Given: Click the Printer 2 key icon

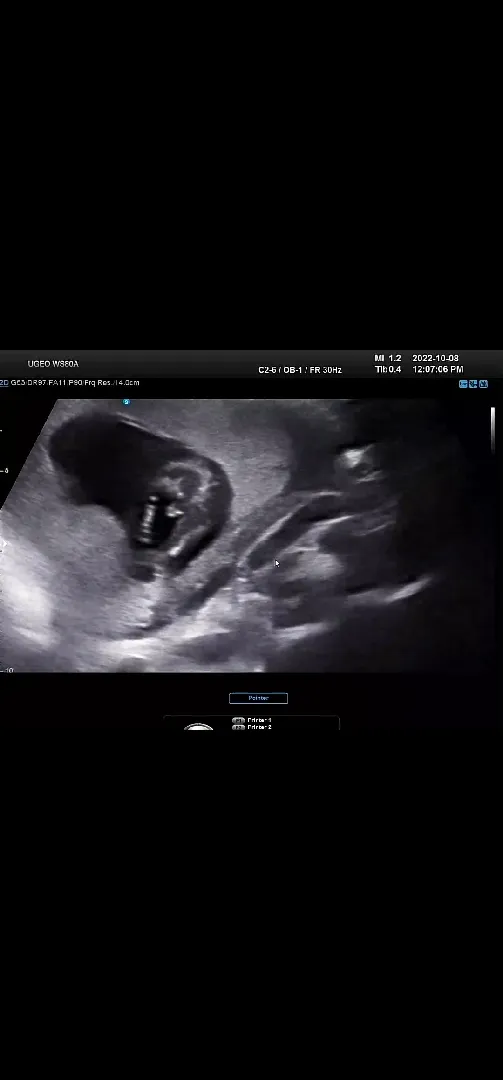Looking at the screenshot, I should [x=238, y=727].
